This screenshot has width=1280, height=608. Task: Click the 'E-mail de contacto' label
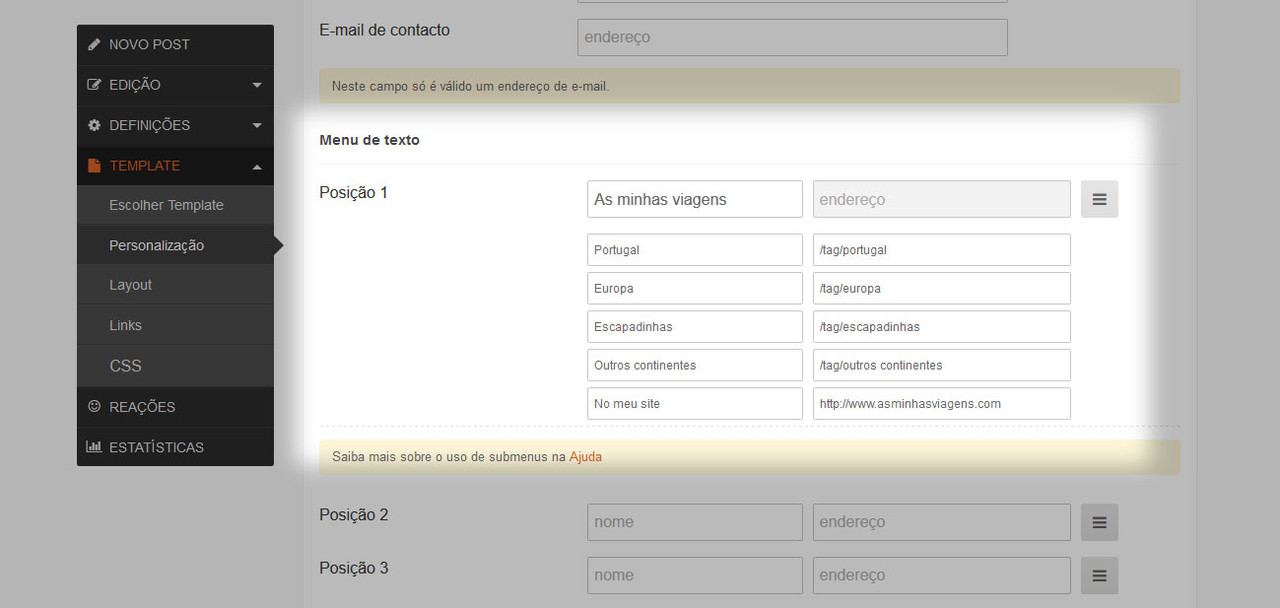tap(384, 30)
